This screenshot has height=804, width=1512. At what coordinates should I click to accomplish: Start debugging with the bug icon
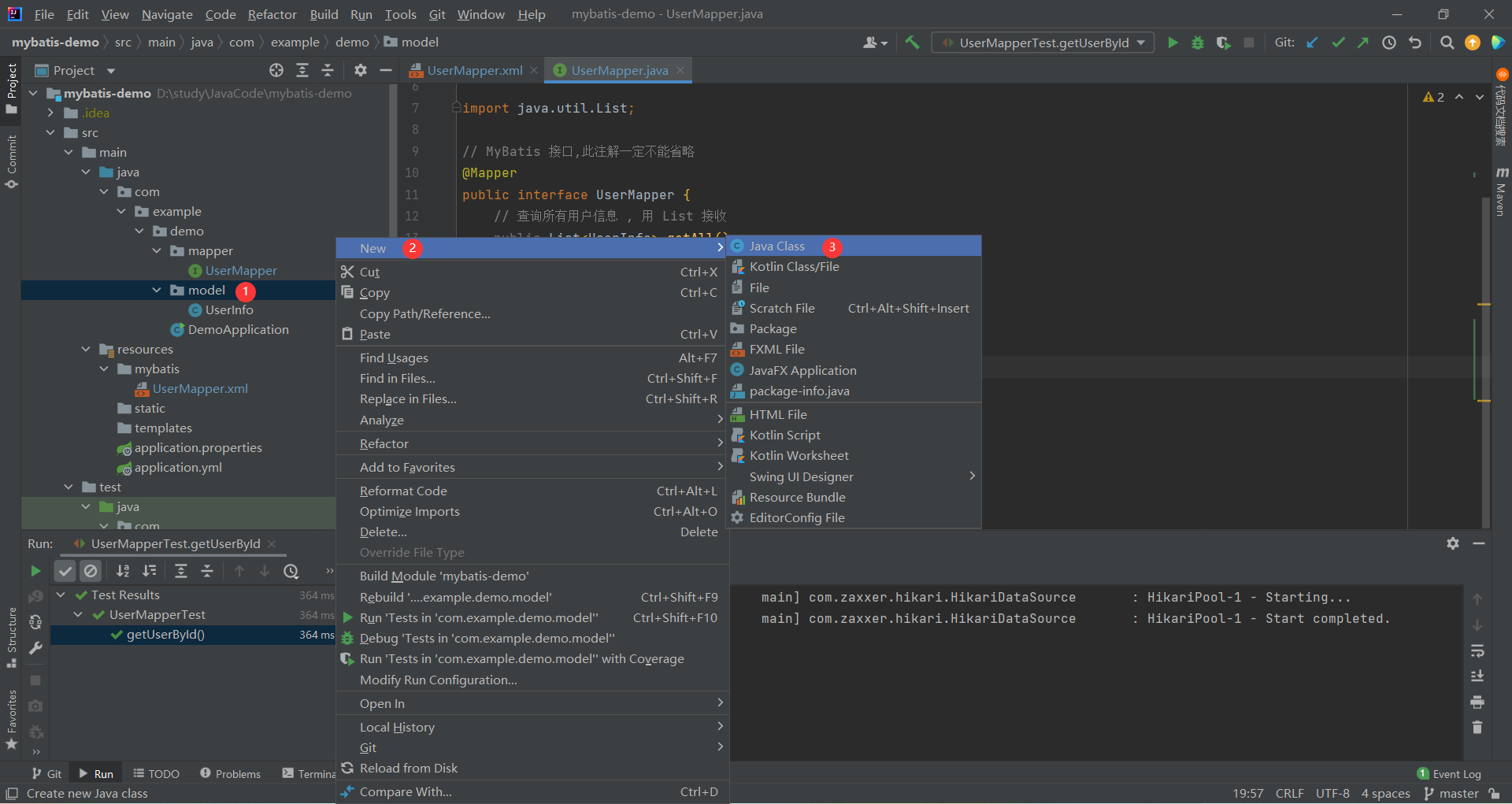click(x=1198, y=43)
